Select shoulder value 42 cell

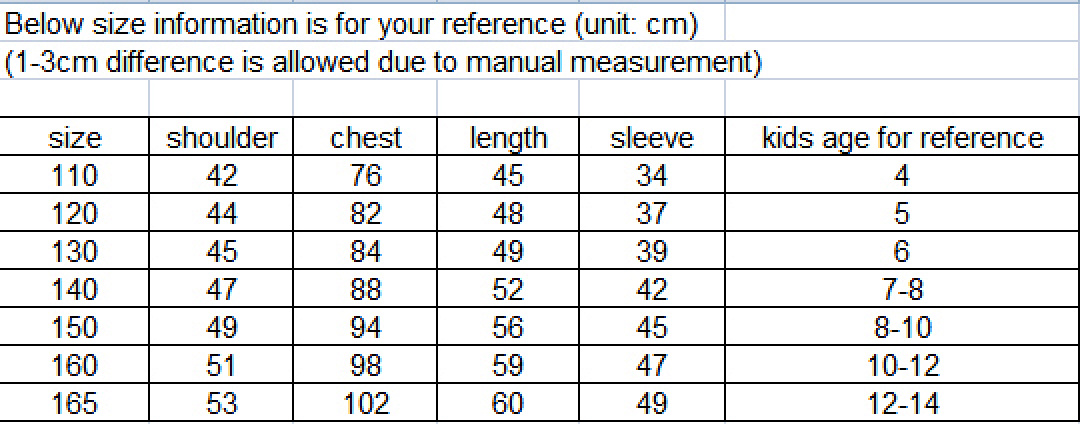221,176
